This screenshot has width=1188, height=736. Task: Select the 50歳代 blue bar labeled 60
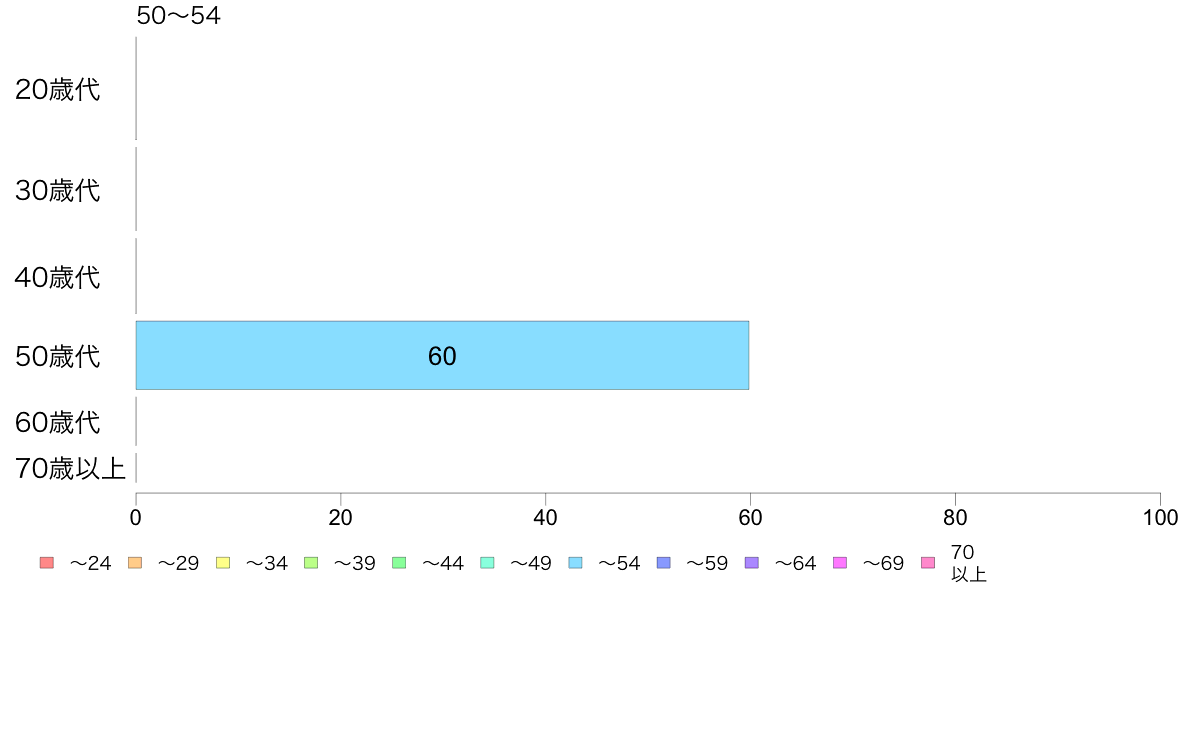coord(442,355)
